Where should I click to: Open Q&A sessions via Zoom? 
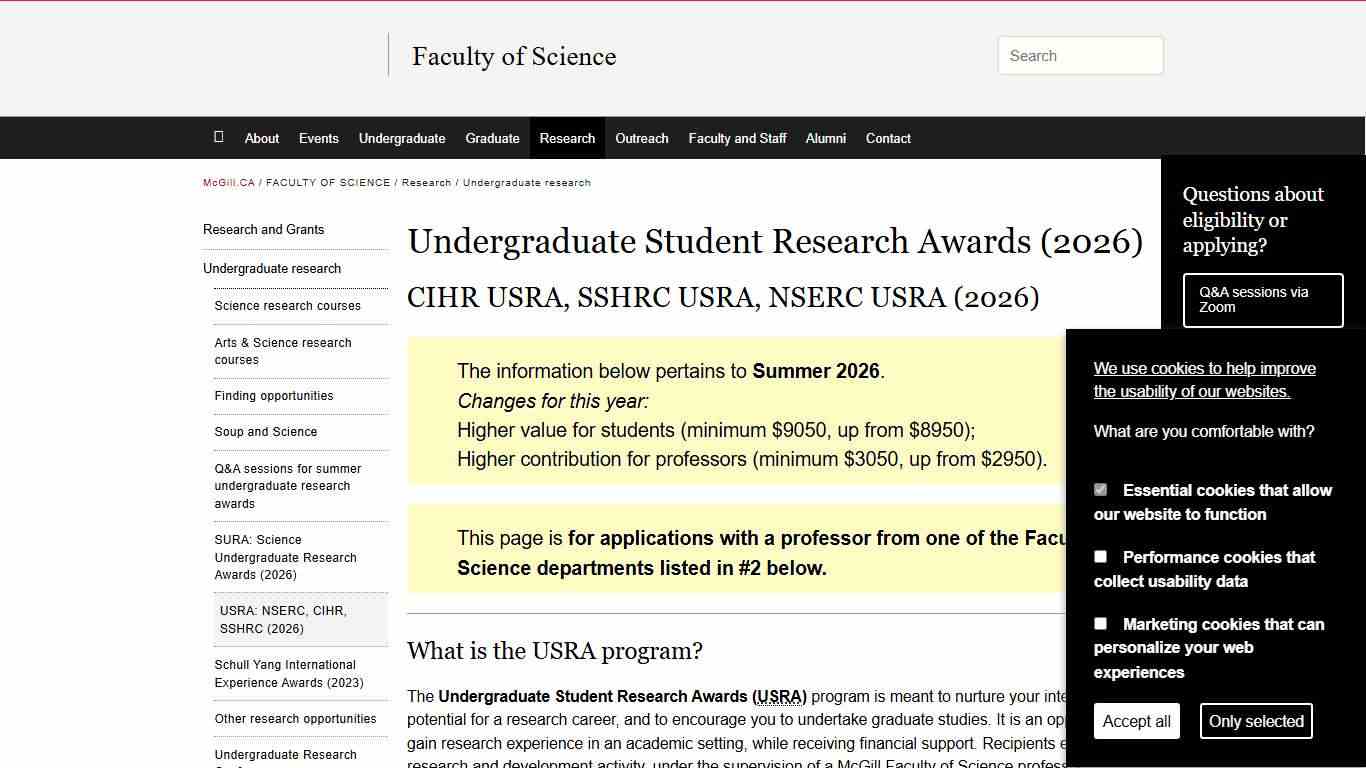tap(1263, 300)
